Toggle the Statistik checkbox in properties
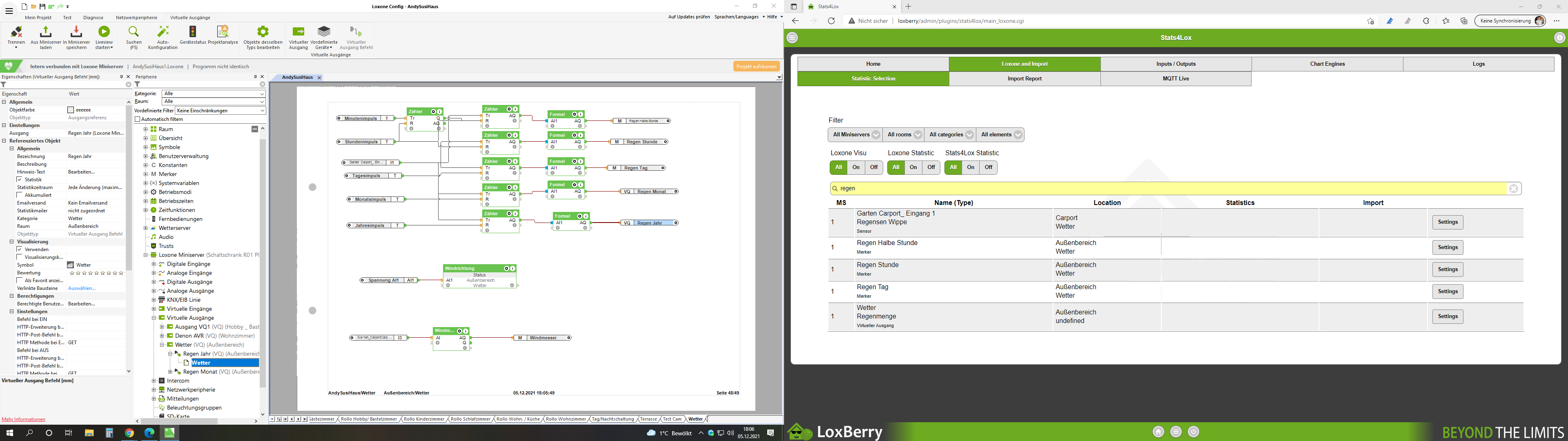The height and width of the screenshot is (441, 1568). [x=20, y=180]
